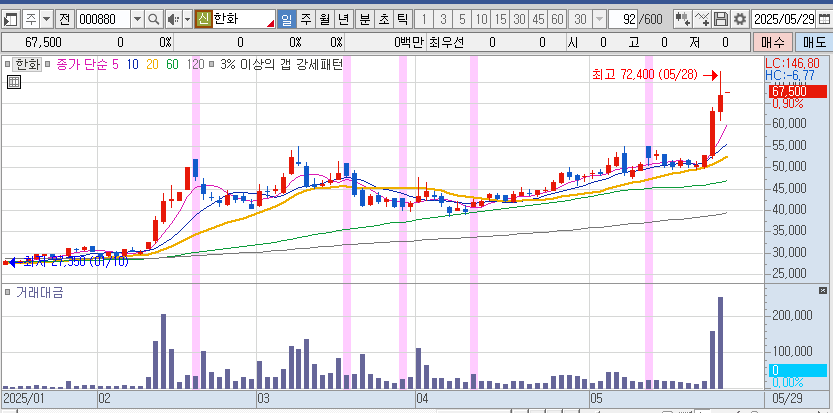Click the gray 120 moving average legend
833x413 pixels.
195,64
